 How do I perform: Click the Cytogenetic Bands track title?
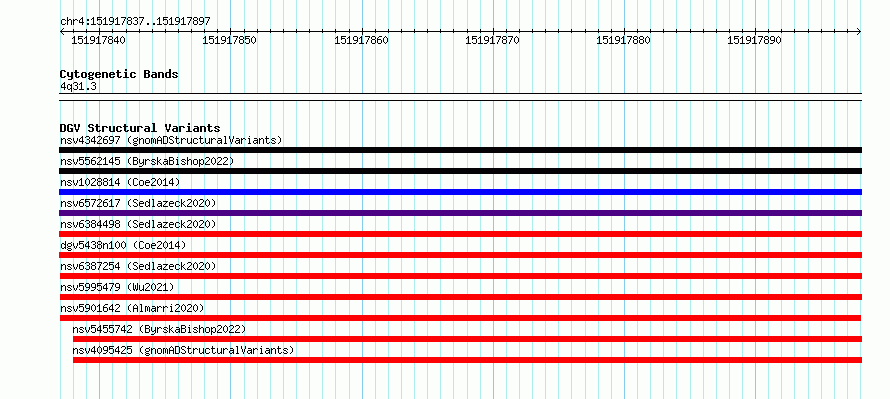coord(119,74)
